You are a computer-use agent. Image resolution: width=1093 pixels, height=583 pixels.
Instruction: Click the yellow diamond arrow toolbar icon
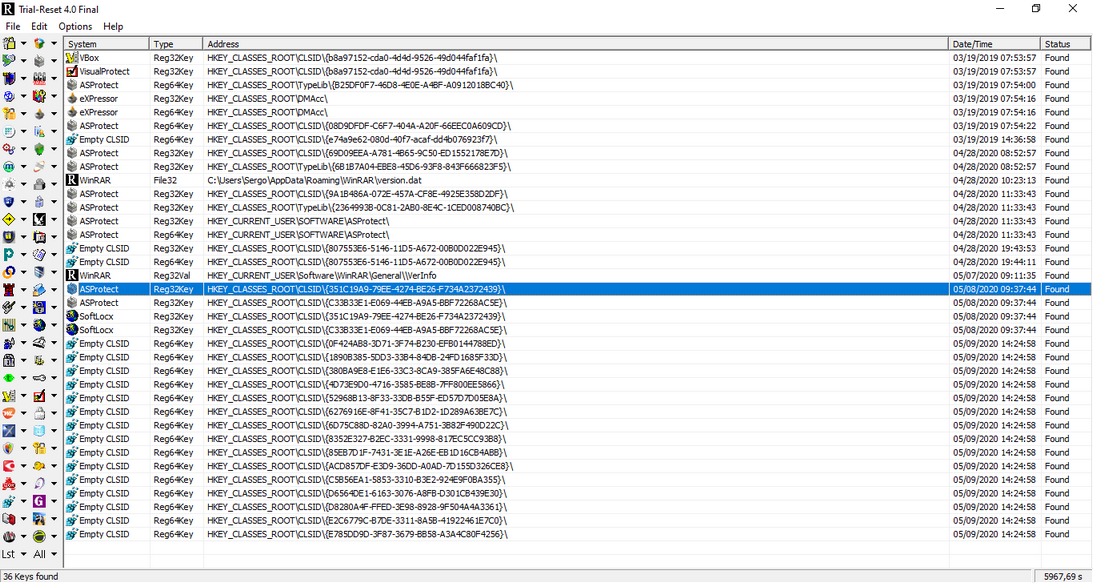pyautogui.click(x=8, y=220)
